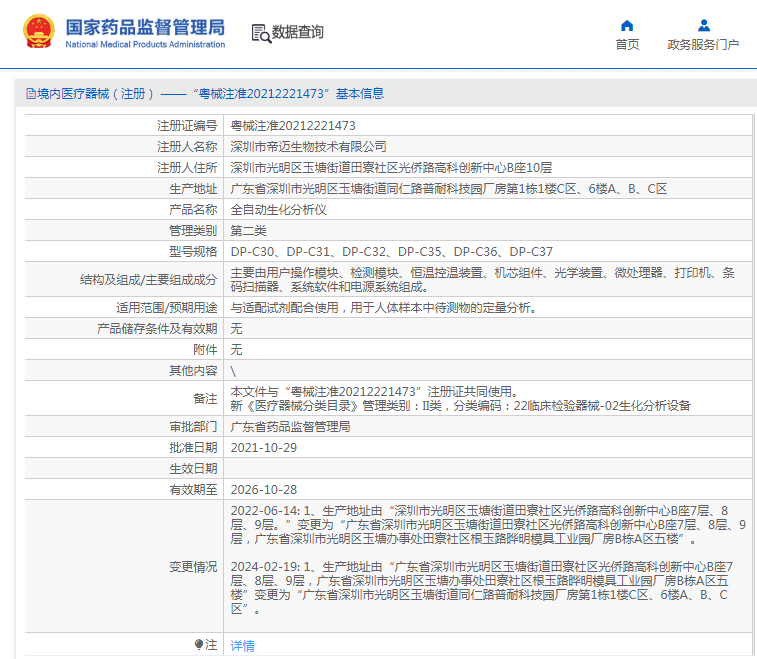Click the 首页 label

(x=627, y=45)
